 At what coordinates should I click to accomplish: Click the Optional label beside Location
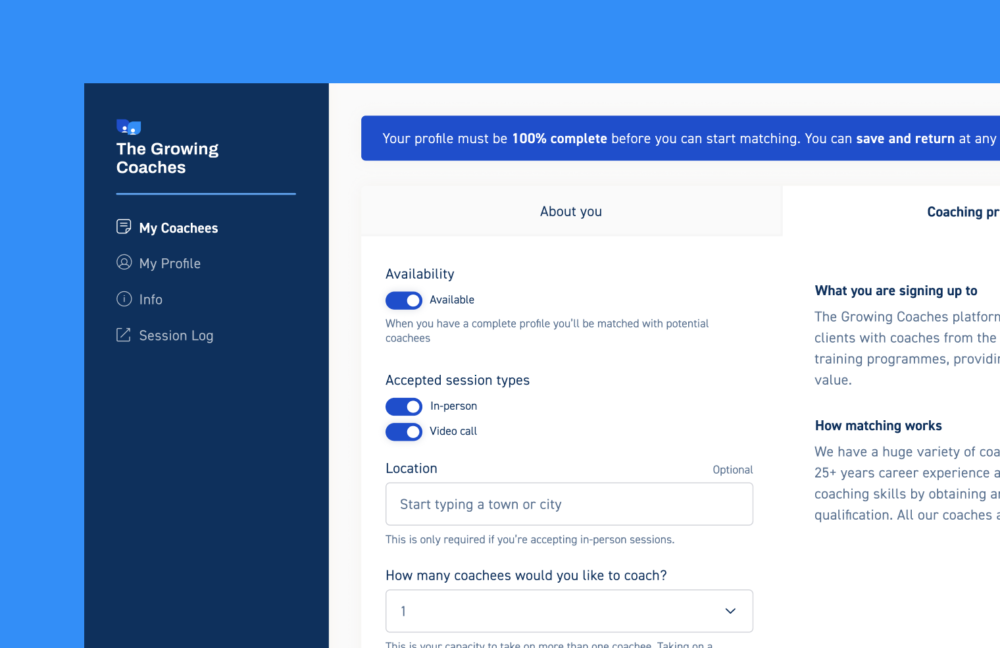733,470
